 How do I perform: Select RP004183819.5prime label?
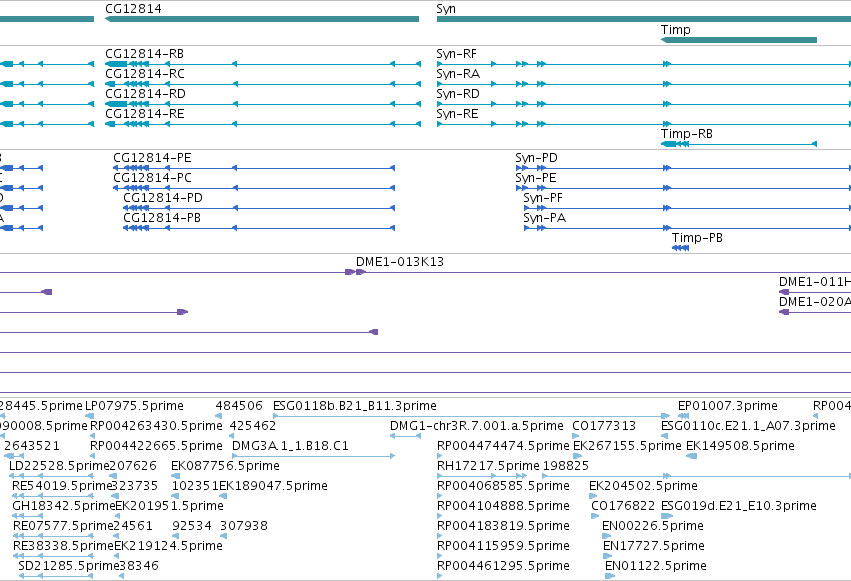click(503, 526)
